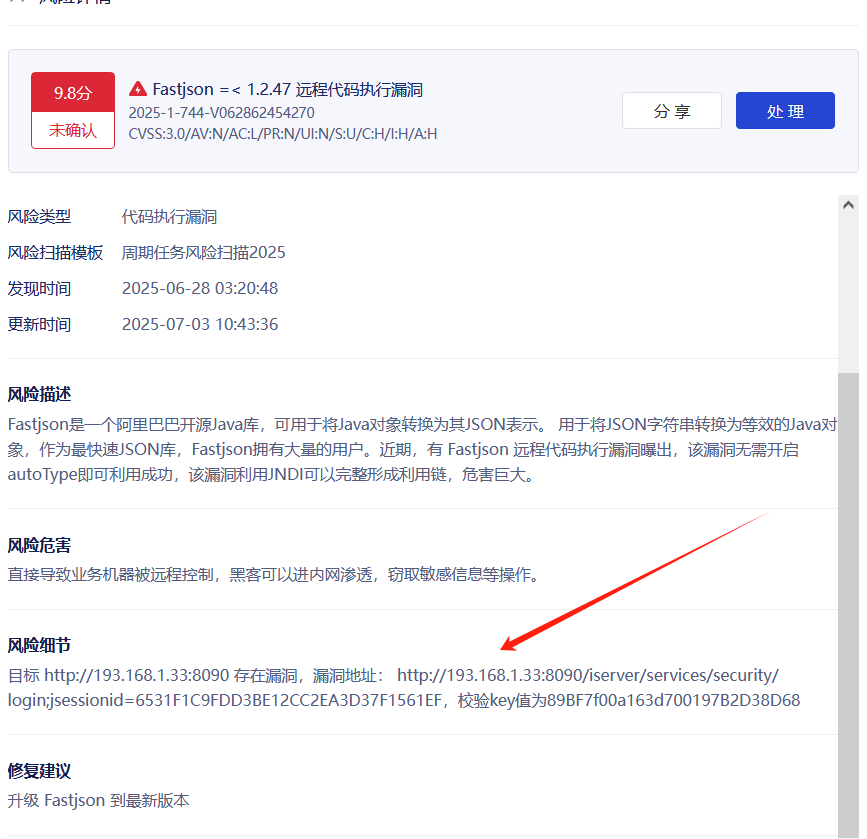Image resolution: width=867 pixels, height=839 pixels.
Task: Open the 分享 share button
Action: point(672,111)
